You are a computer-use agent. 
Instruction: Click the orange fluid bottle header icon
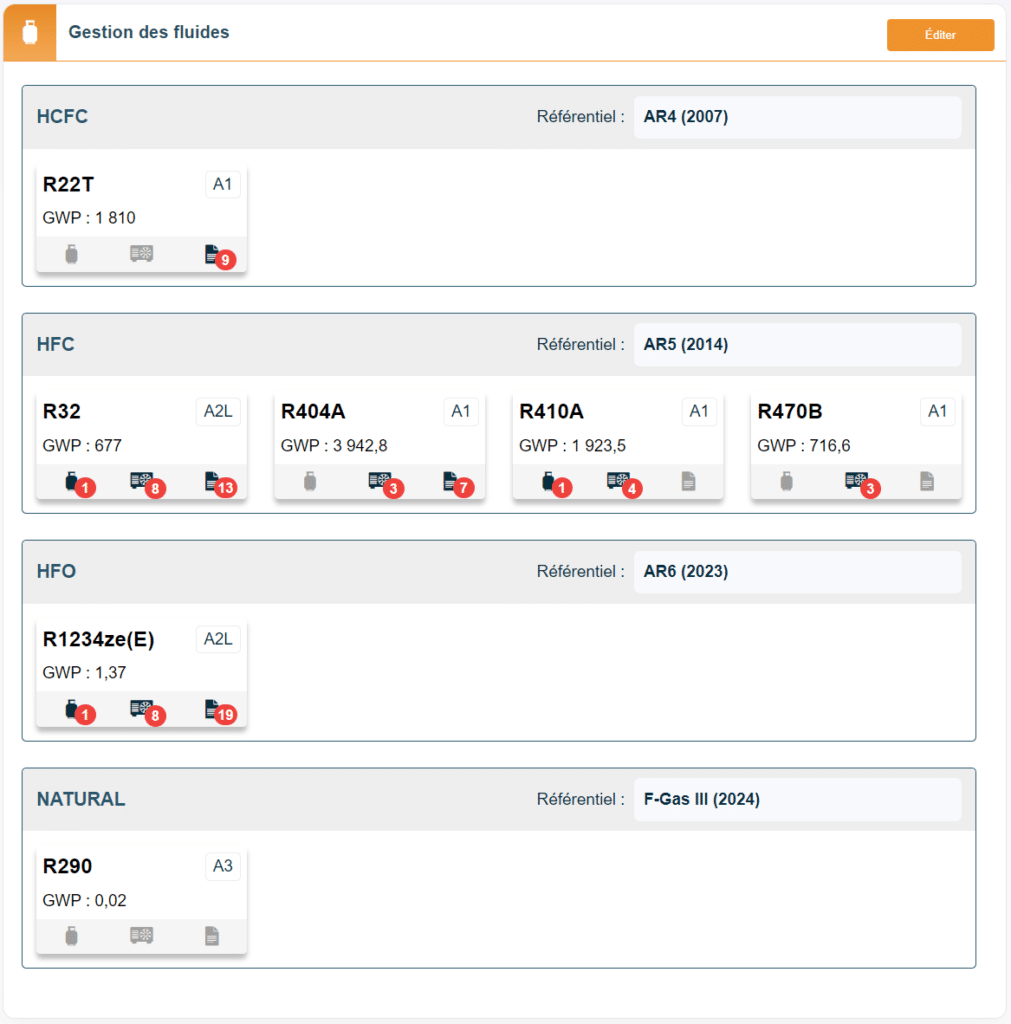click(30, 32)
